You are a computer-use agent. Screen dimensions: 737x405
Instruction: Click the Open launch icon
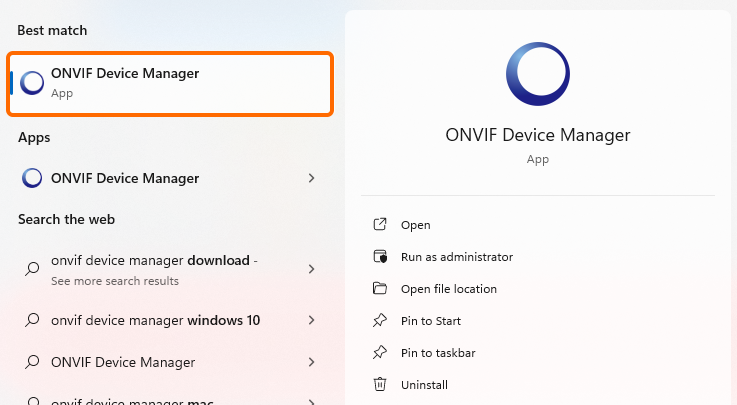[379, 225]
